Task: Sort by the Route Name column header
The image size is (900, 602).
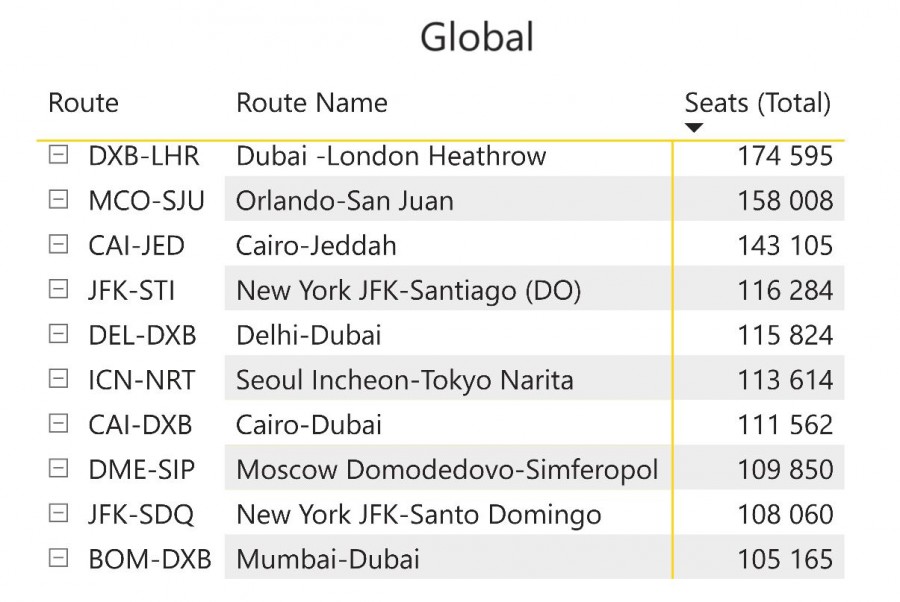Action: (x=311, y=102)
